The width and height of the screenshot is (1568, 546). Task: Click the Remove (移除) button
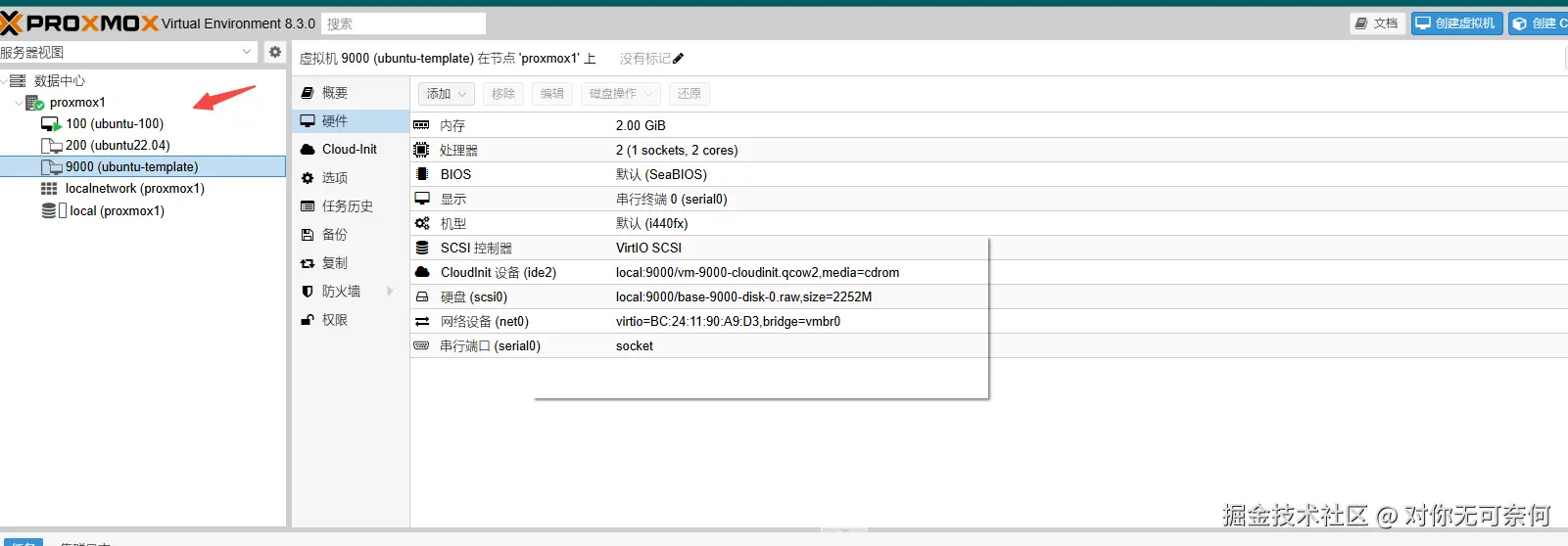(503, 94)
